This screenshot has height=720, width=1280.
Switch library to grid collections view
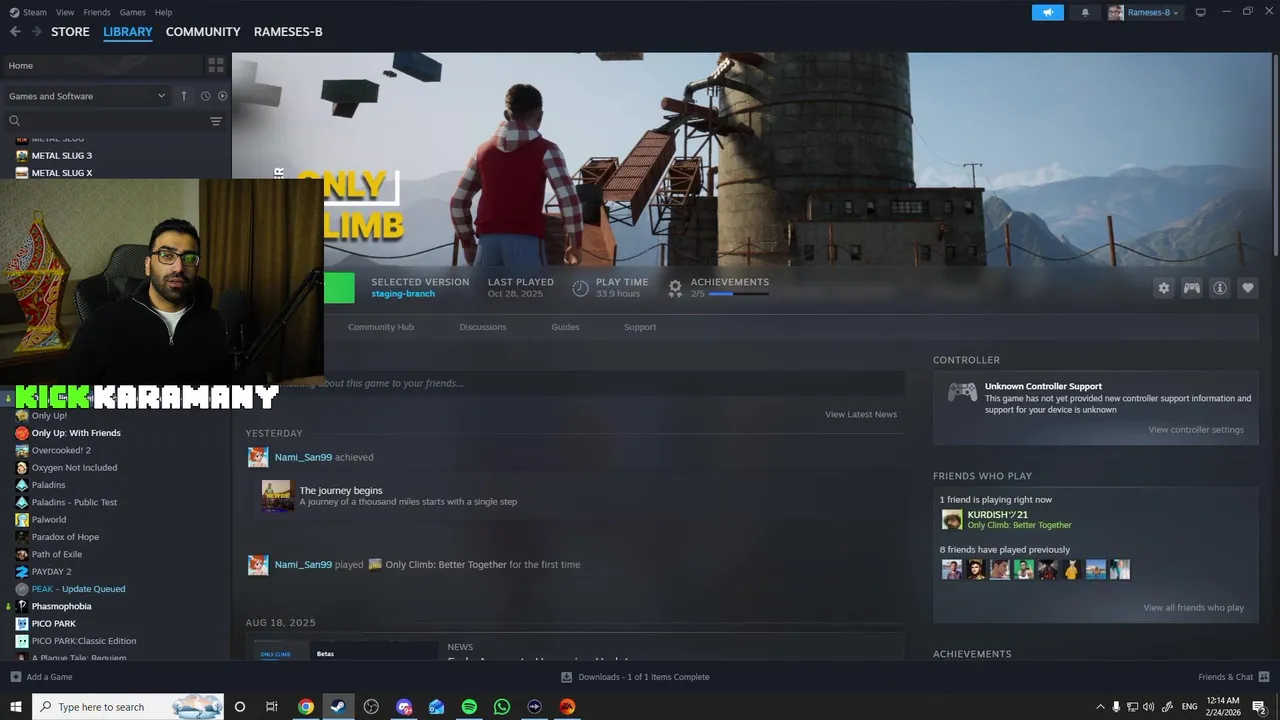pos(216,65)
